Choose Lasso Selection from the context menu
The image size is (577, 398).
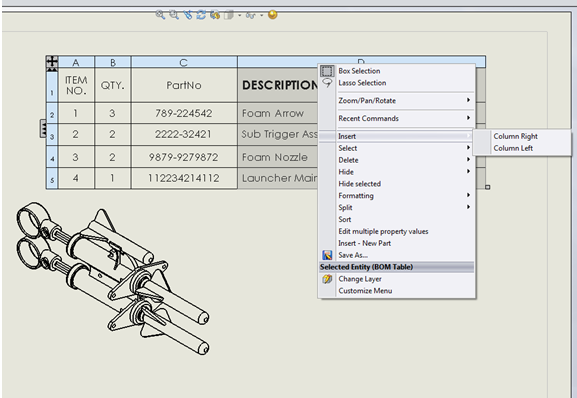397,83
